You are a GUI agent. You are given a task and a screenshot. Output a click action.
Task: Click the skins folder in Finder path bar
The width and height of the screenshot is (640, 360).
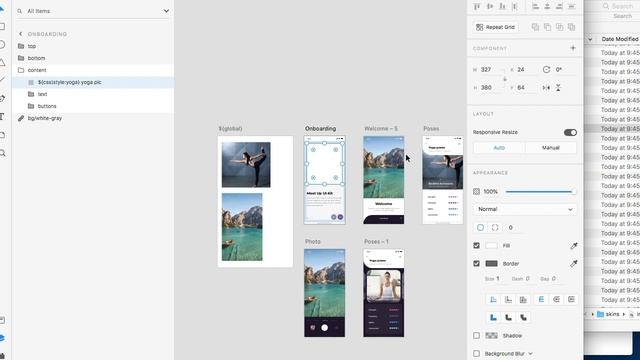click(x=608, y=314)
